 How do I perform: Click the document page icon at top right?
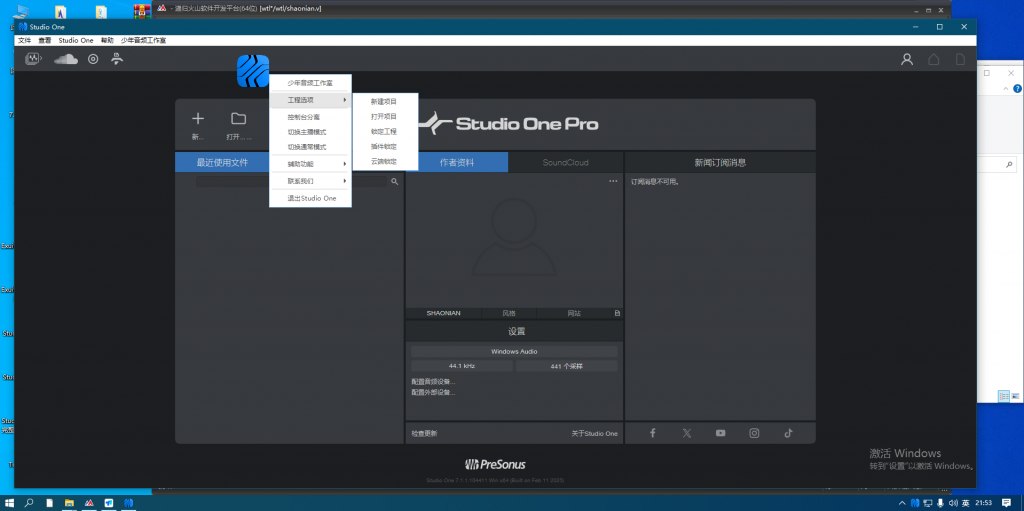[x=961, y=59]
